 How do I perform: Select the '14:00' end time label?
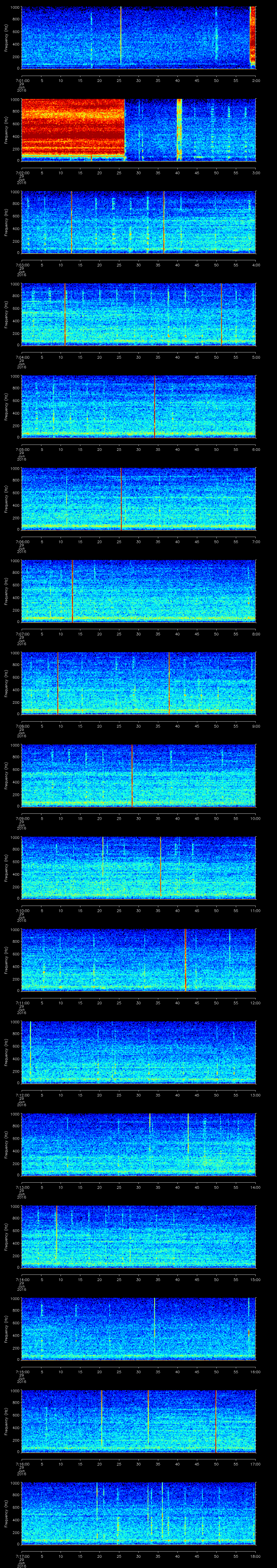click(255, 1187)
